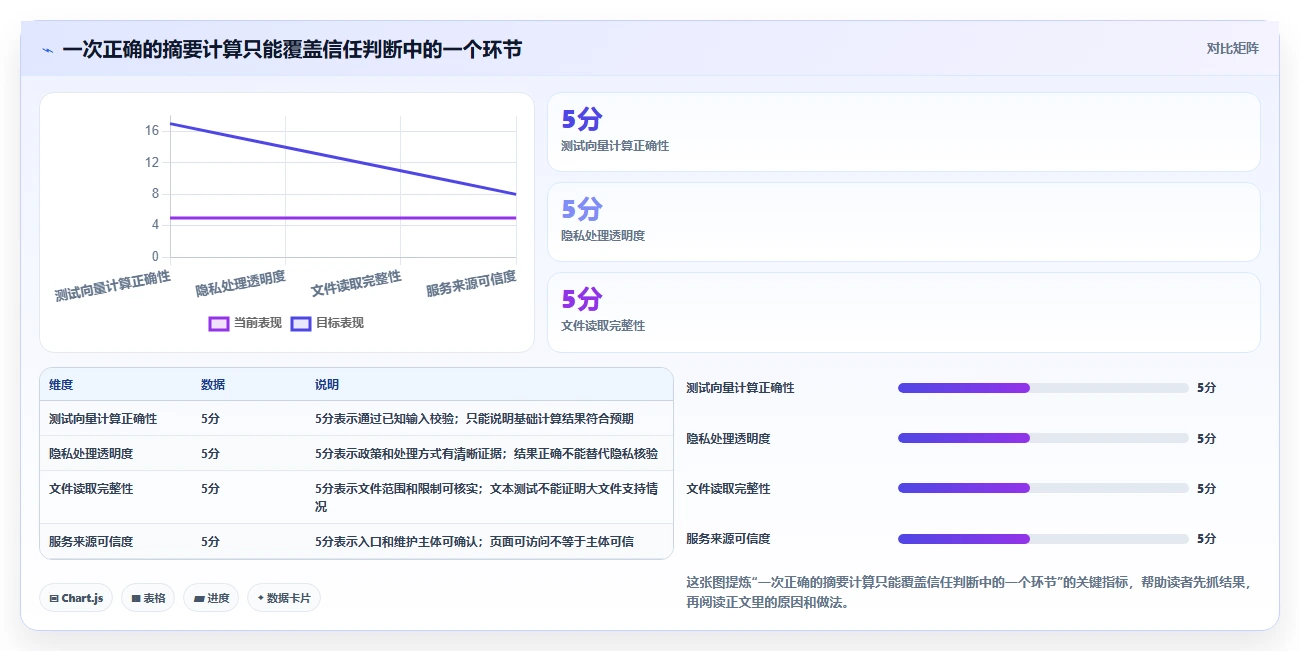This screenshot has height=651, width=1300.
Task: Click the 测试向量计算正确性 table cell
Action: click(x=103, y=419)
